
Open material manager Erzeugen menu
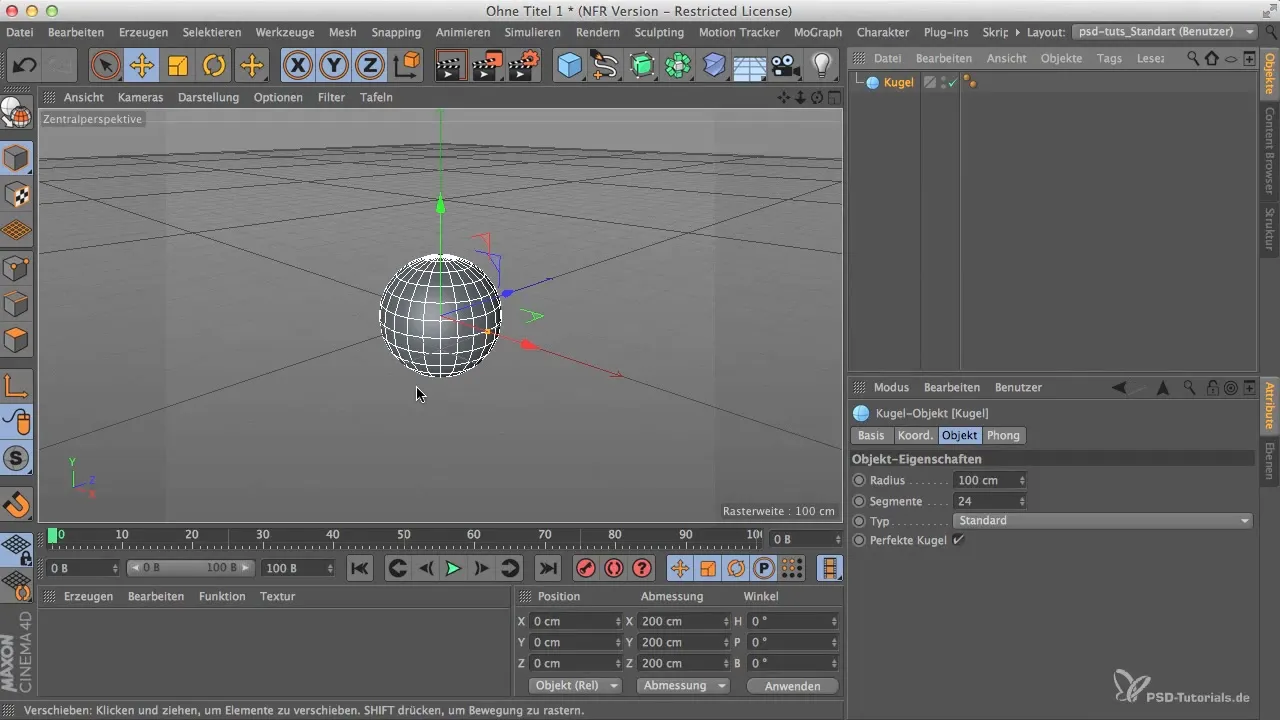pos(87,596)
